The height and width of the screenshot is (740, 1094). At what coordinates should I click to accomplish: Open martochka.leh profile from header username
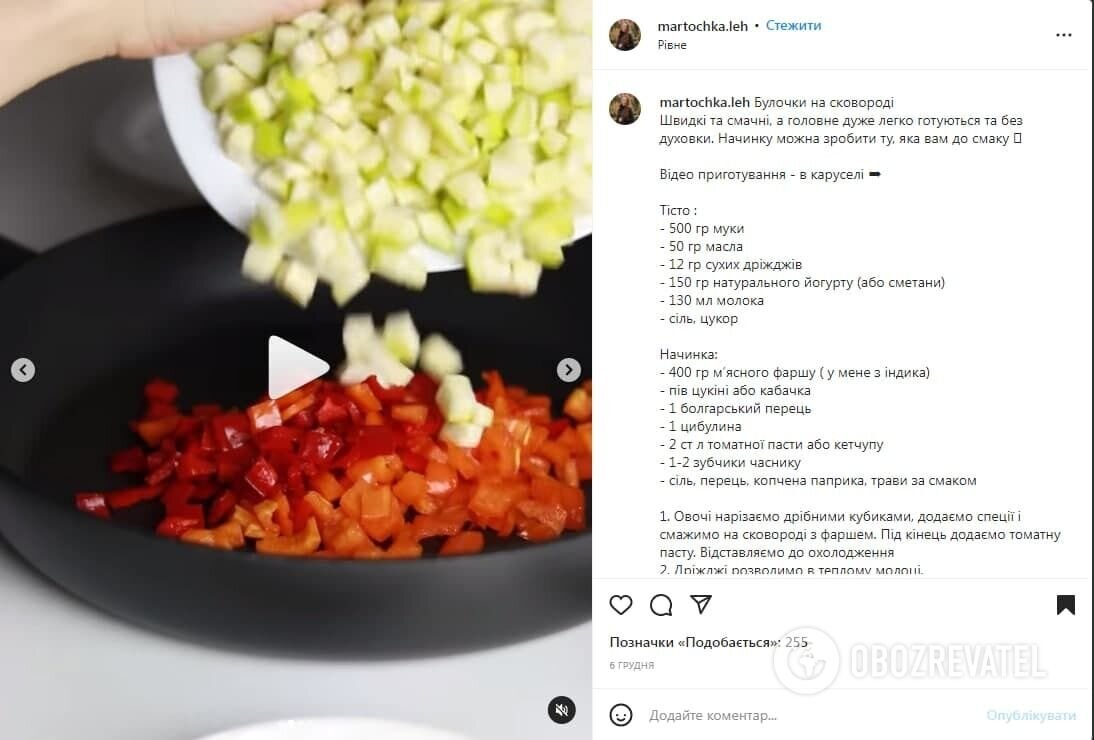[x=702, y=26]
